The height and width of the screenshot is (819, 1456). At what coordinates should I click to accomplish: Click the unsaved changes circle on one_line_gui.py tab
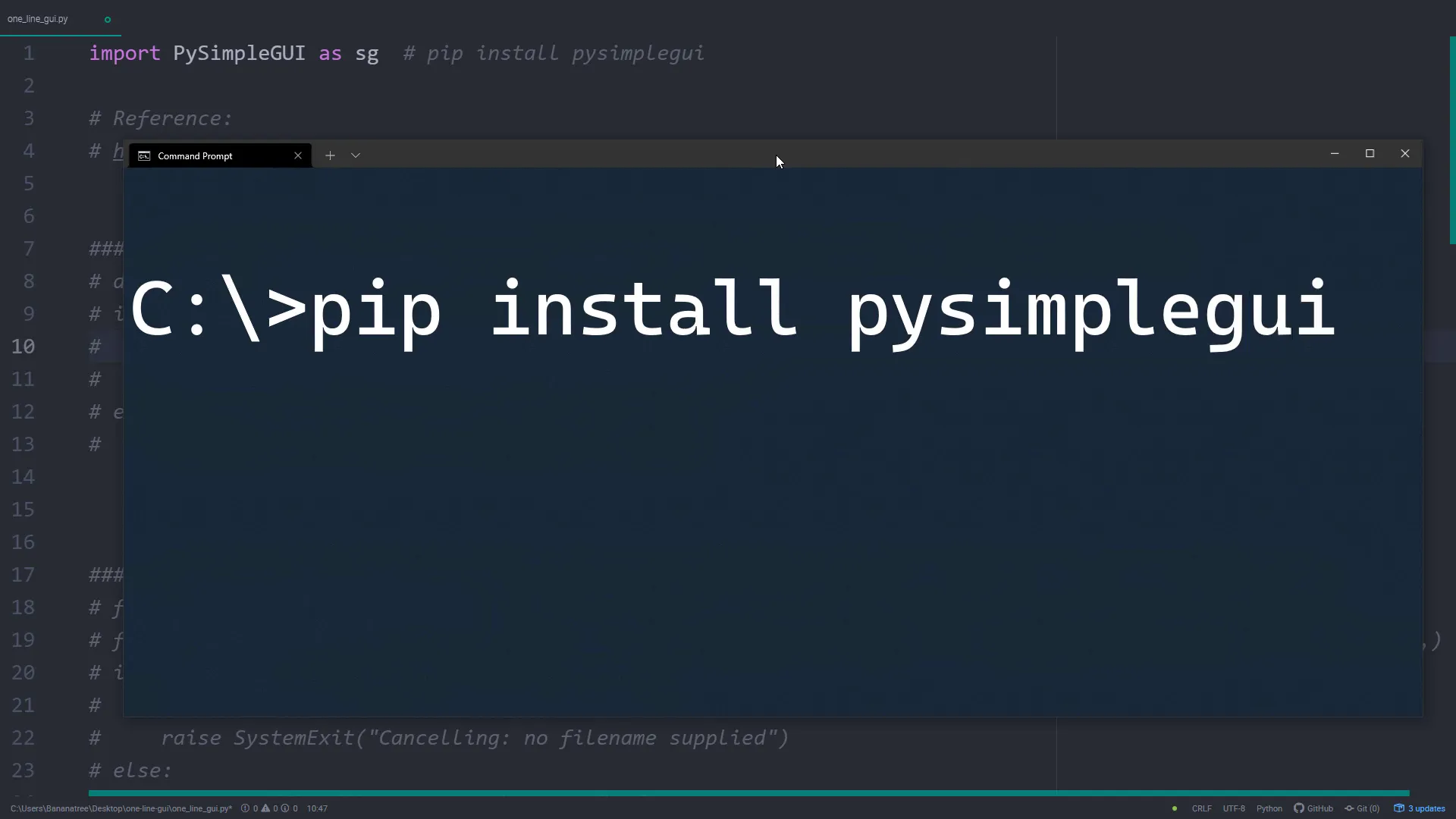pyautogui.click(x=107, y=19)
